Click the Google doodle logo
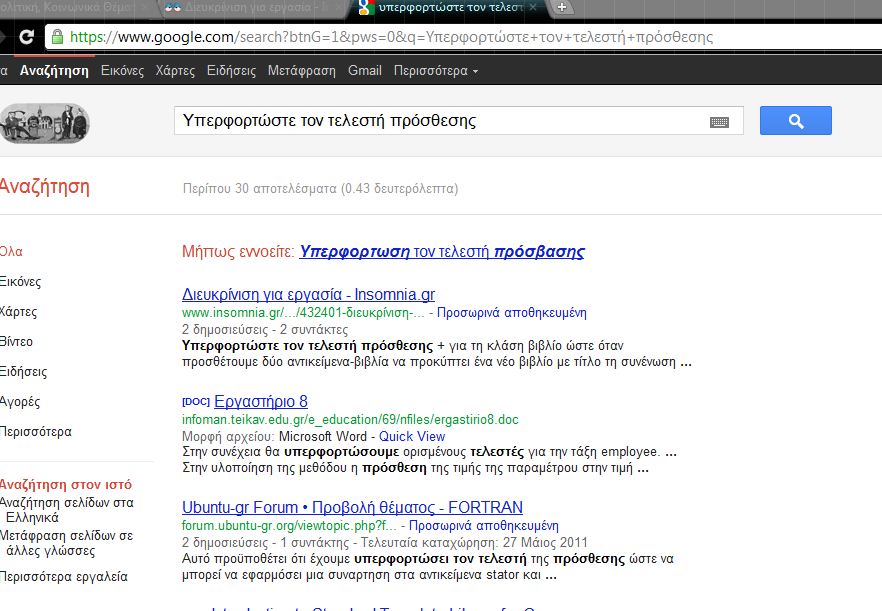Viewport: 882px width, 611px height. click(x=45, y=123)
